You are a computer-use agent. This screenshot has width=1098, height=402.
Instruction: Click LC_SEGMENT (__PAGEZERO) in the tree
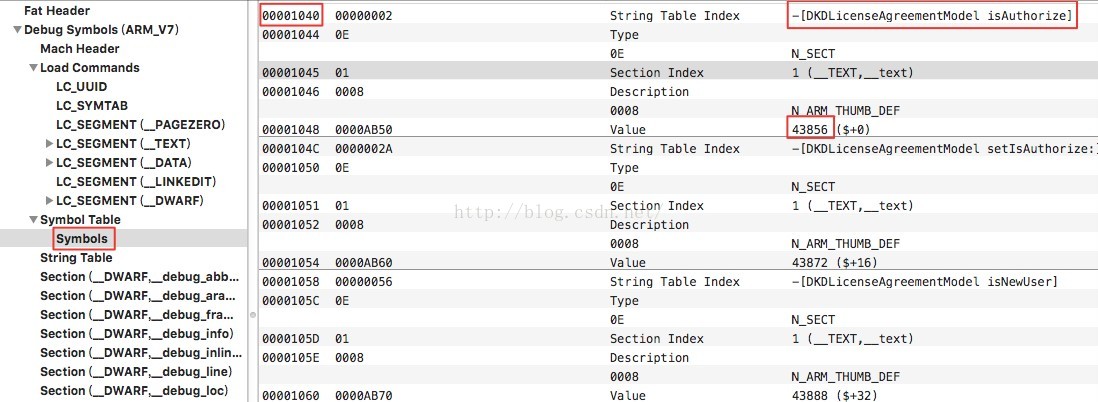pos(140,125)
